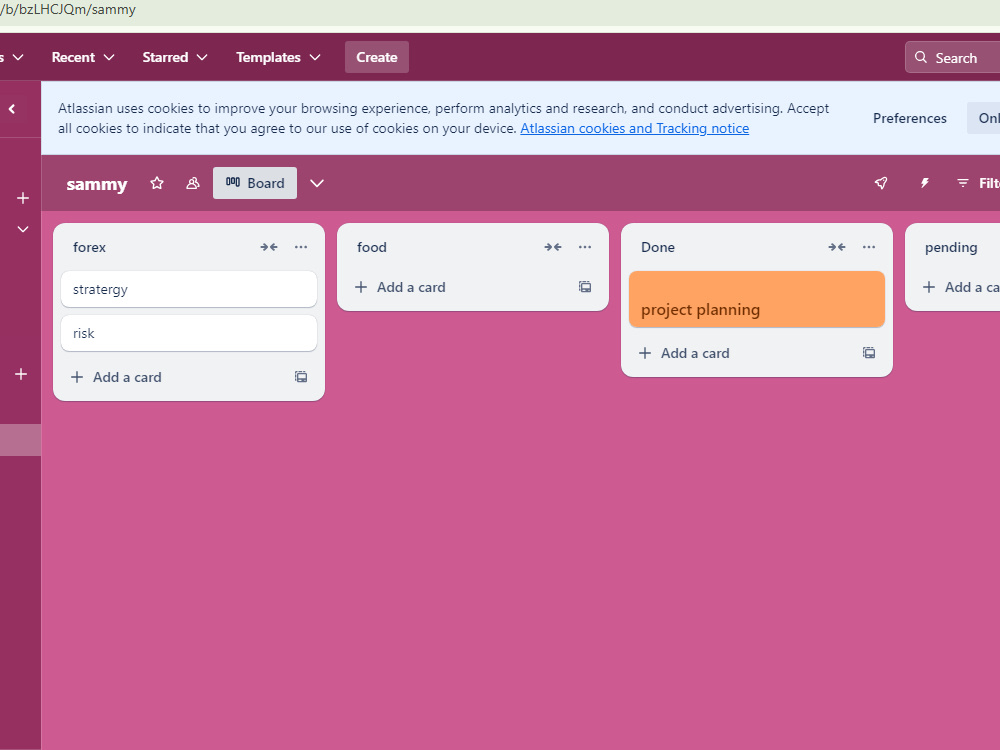Open cookie Preferences
Viewport: 1000px width, 750px height.
(x=909, y=118)
